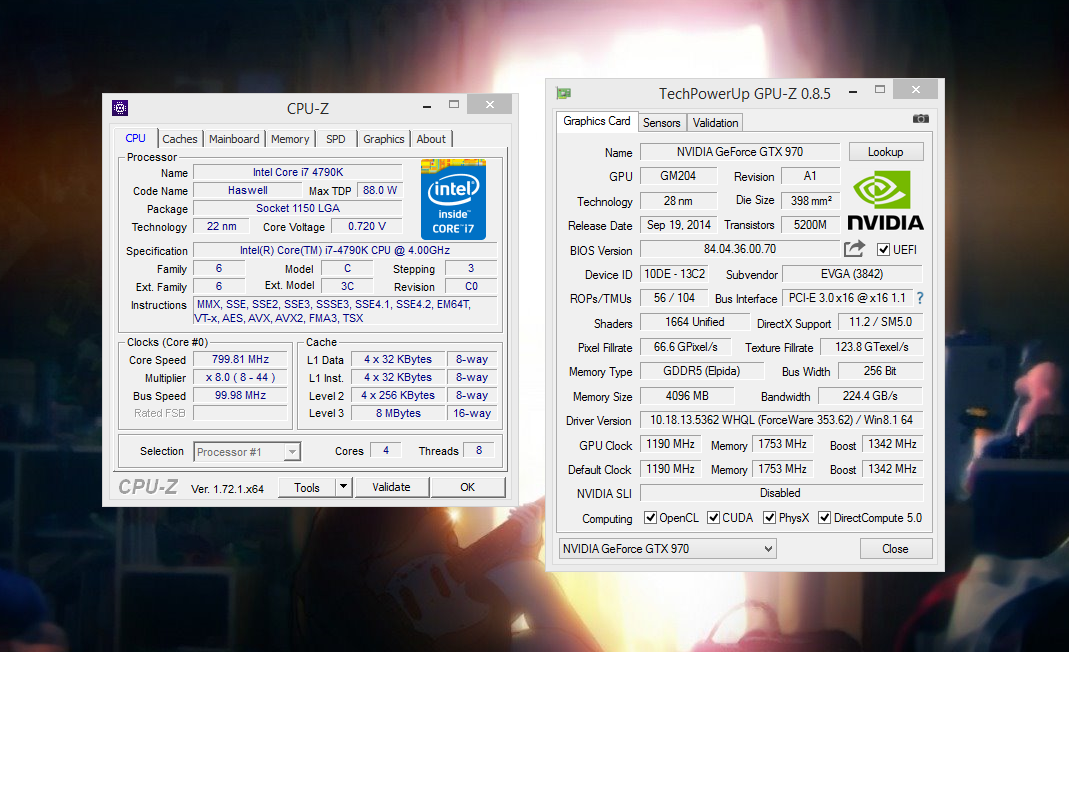
Task: Toggle the CUDA checkbox
Action: click(713, 518)
